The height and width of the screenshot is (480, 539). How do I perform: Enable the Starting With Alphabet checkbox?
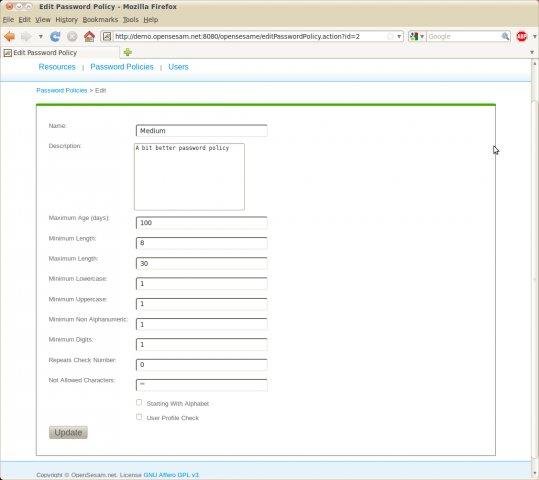[139, 402]
